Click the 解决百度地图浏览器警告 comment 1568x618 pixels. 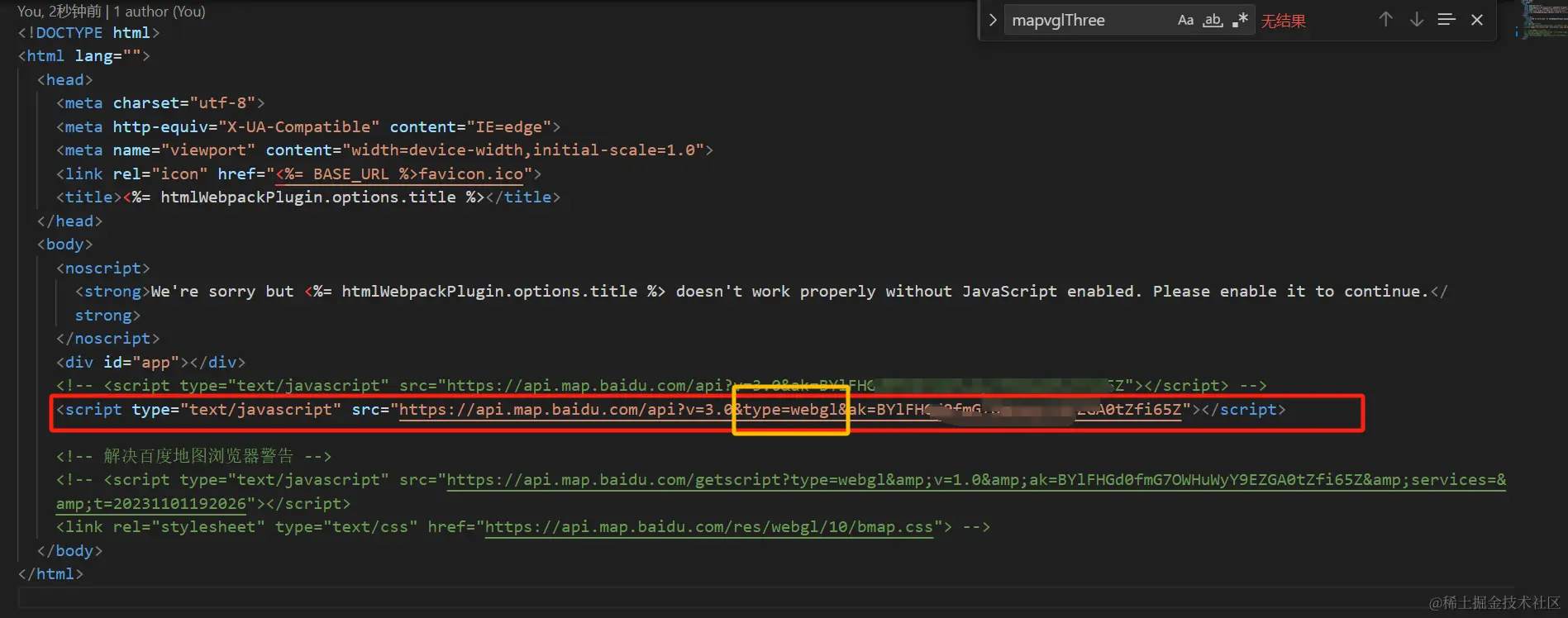(193, 457)
